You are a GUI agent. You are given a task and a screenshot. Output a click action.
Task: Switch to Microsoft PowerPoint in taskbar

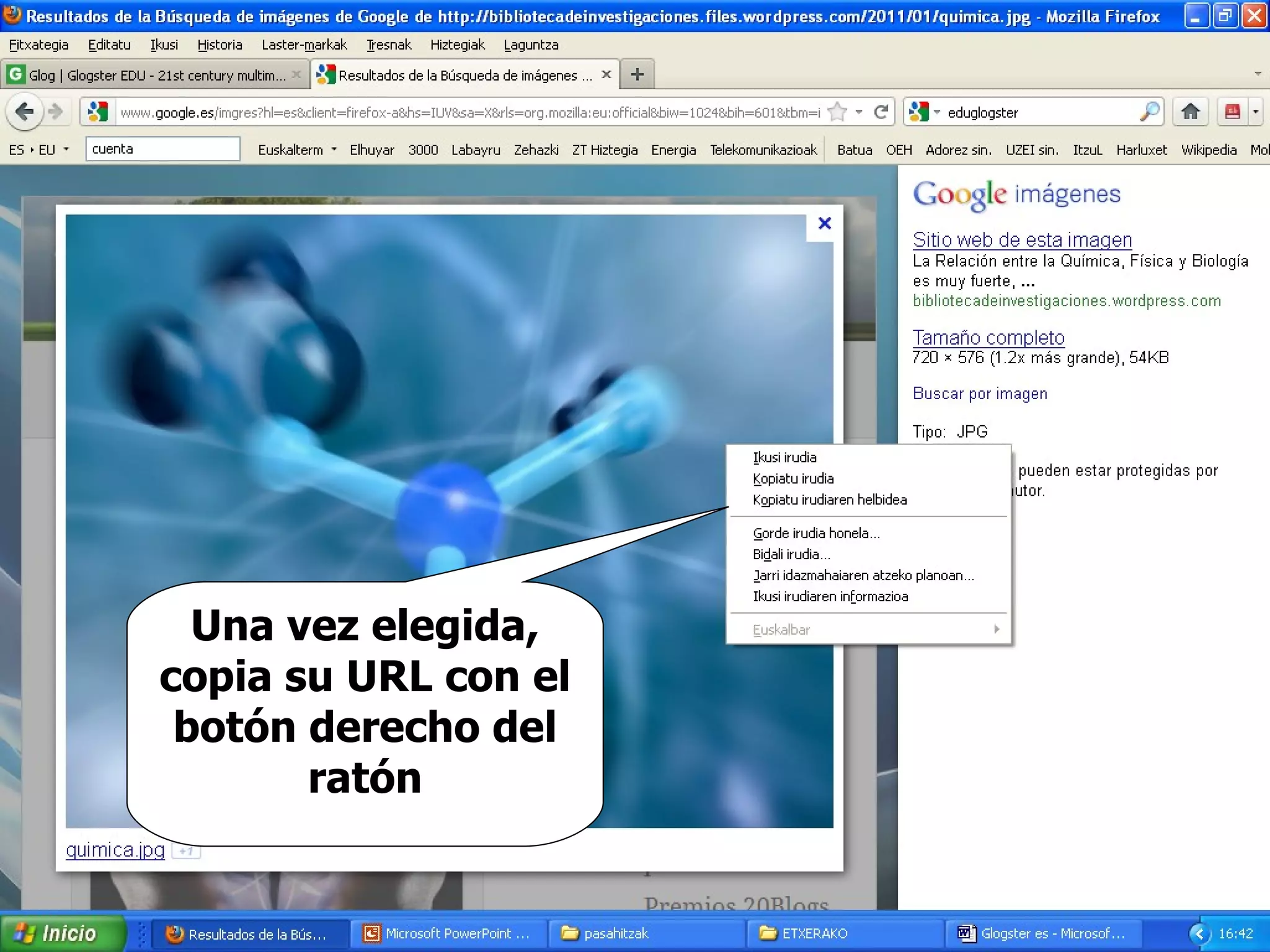pos(448,933)
